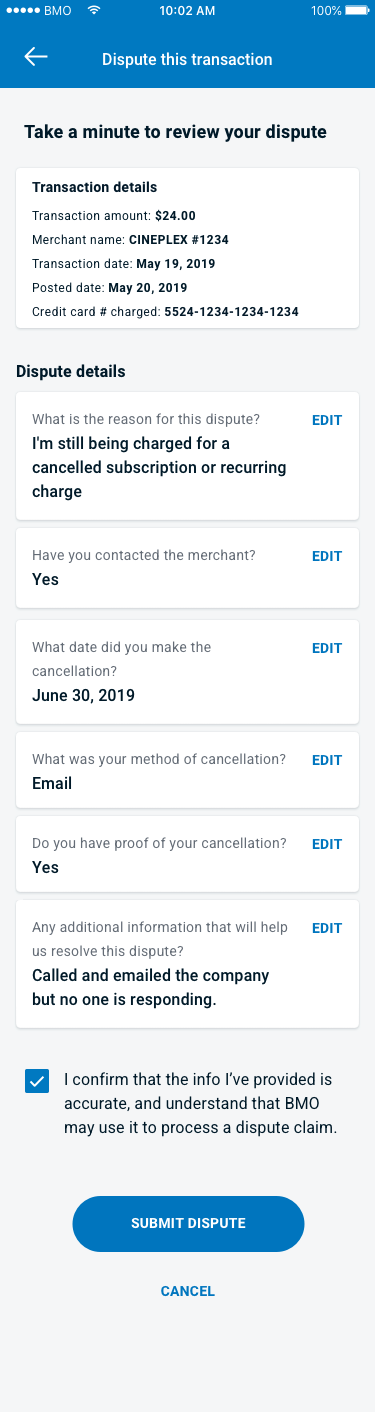The height and width of the screenshot is (1412, 375).
Task: Tap the confirmation statement text
Action: (201, 1103)
